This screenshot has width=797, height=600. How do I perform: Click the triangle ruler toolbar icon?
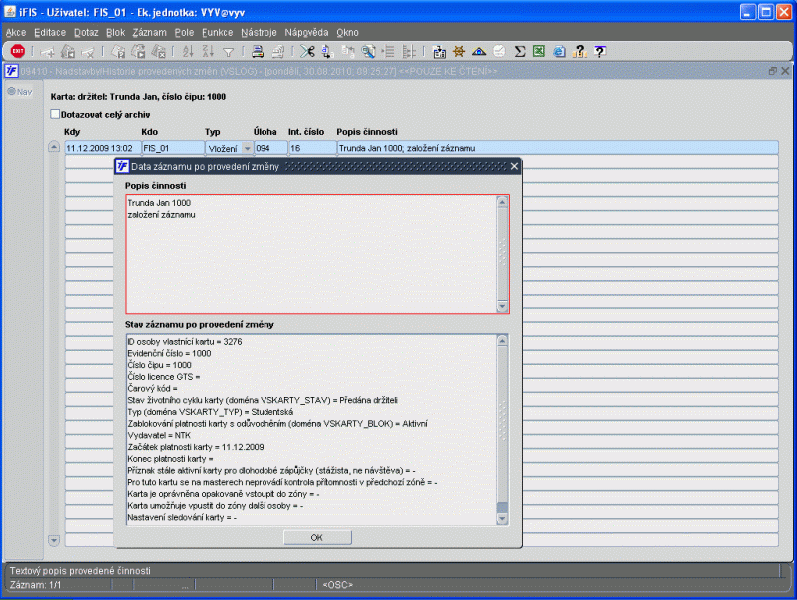click(x=479, y=51)
